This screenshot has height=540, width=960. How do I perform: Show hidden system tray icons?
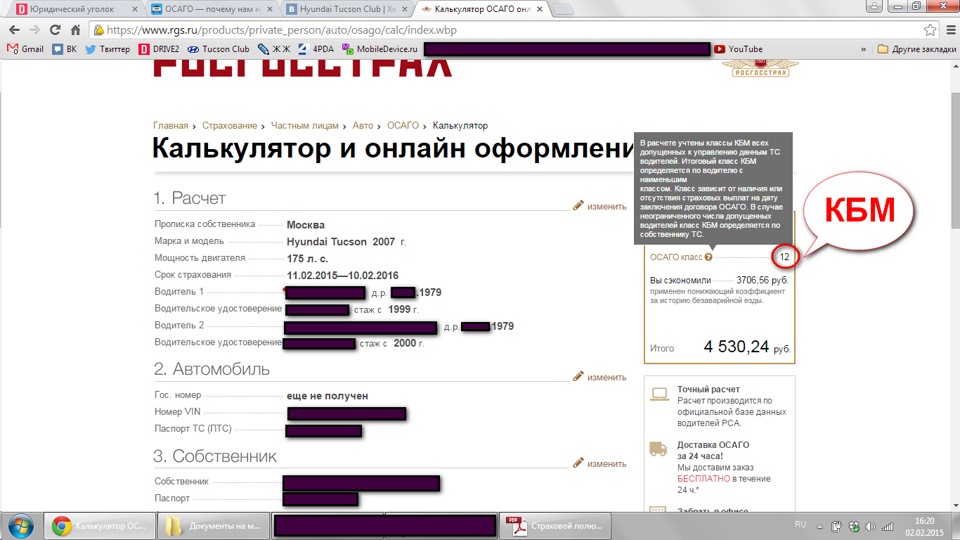pos(820,527)
